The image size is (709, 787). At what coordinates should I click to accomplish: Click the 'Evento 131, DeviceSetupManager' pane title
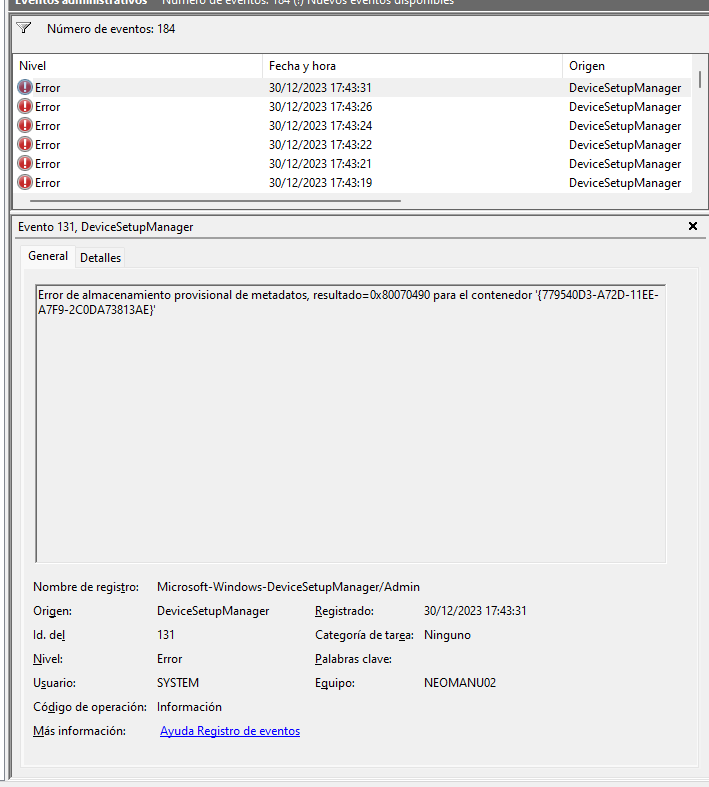click(105, 227)
